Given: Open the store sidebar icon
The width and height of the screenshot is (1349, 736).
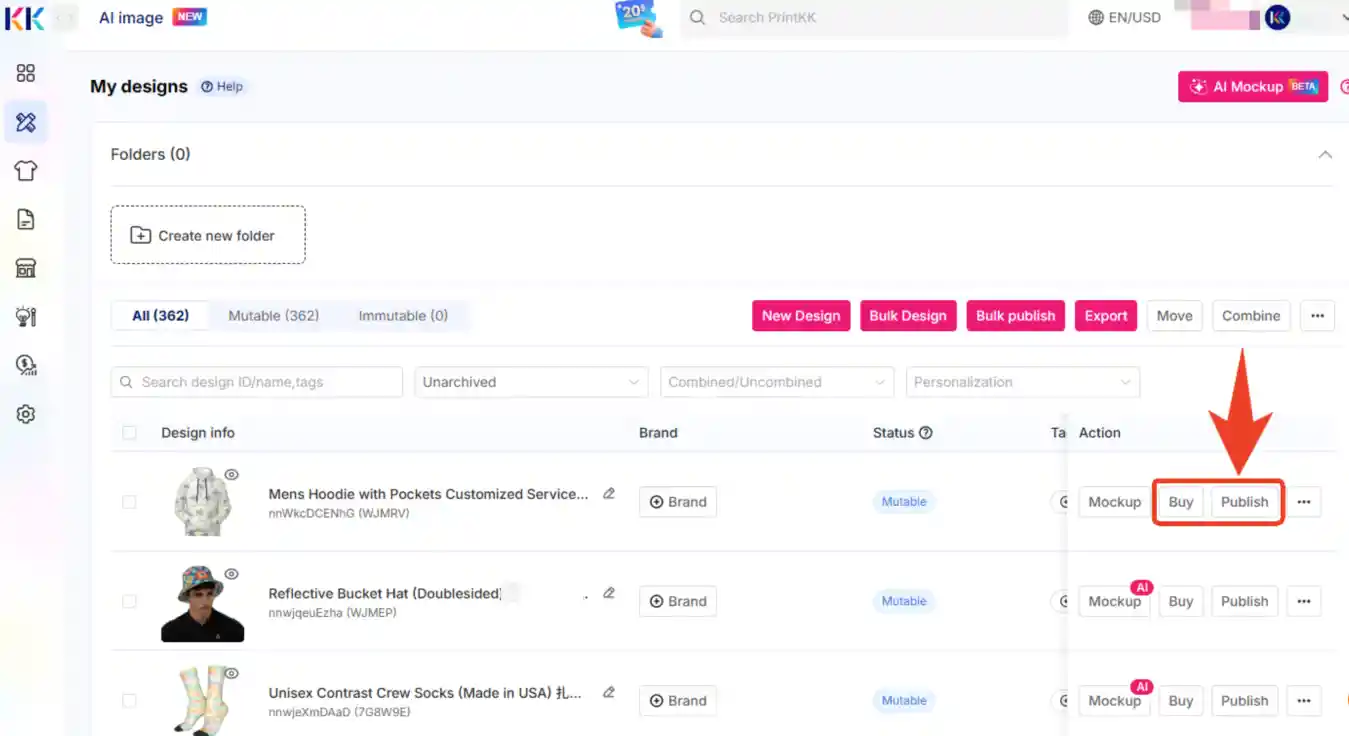Looking at the screenshot, I should coord(26,268).
